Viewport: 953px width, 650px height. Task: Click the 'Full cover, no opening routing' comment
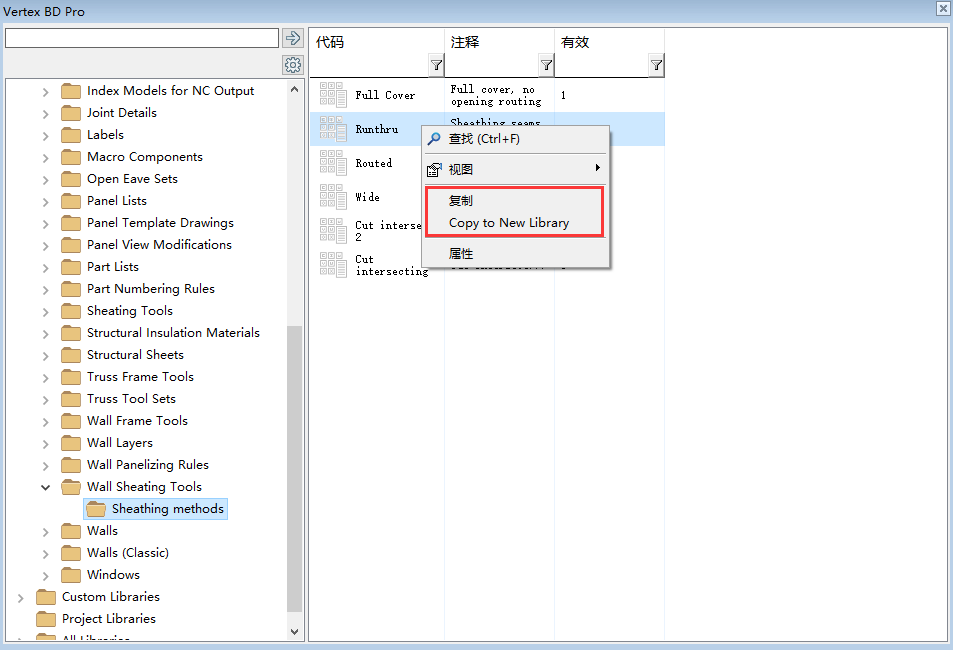tap(496, 95)
